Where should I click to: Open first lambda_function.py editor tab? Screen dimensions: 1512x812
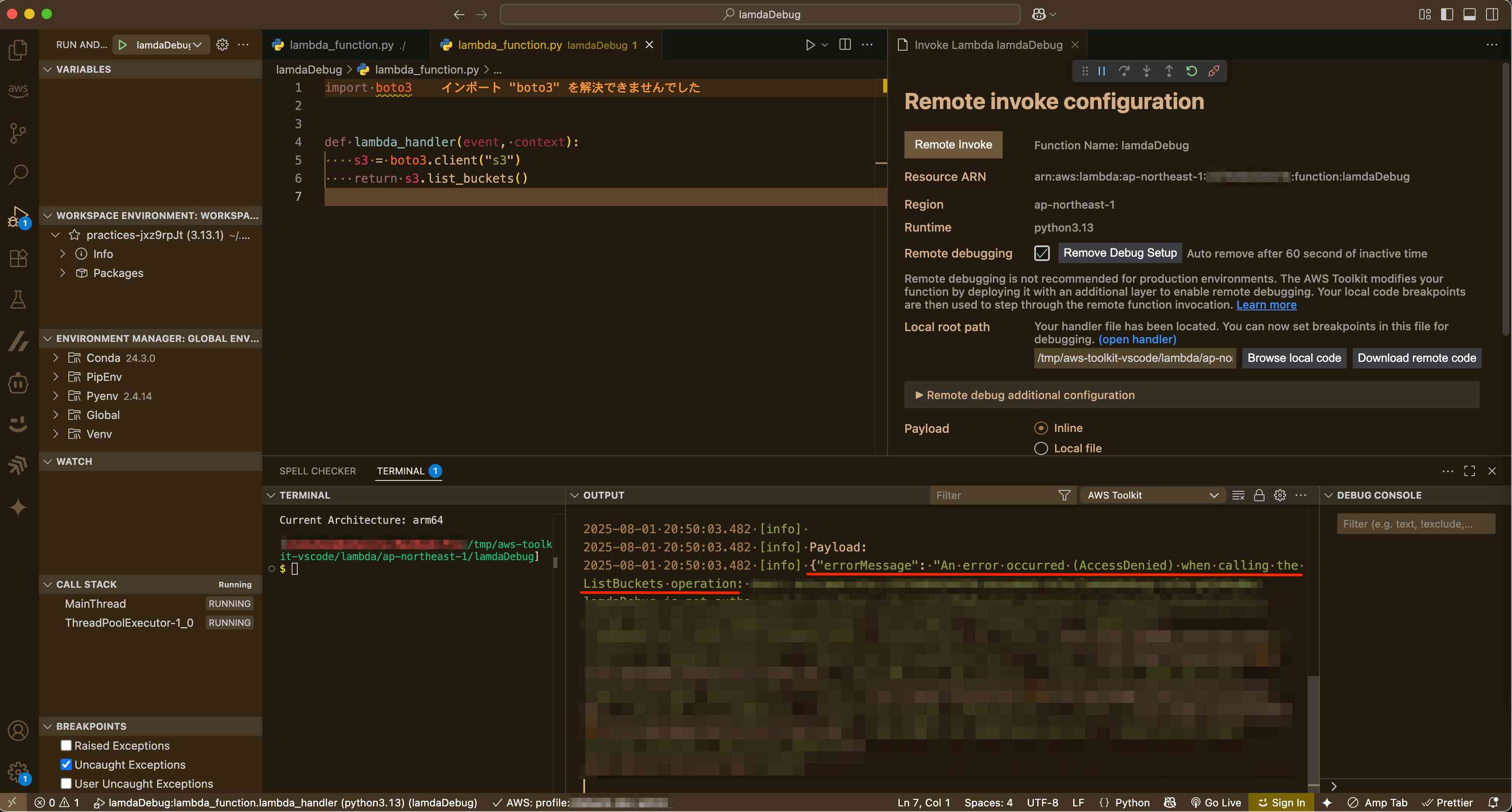click(x=341, y=45)
